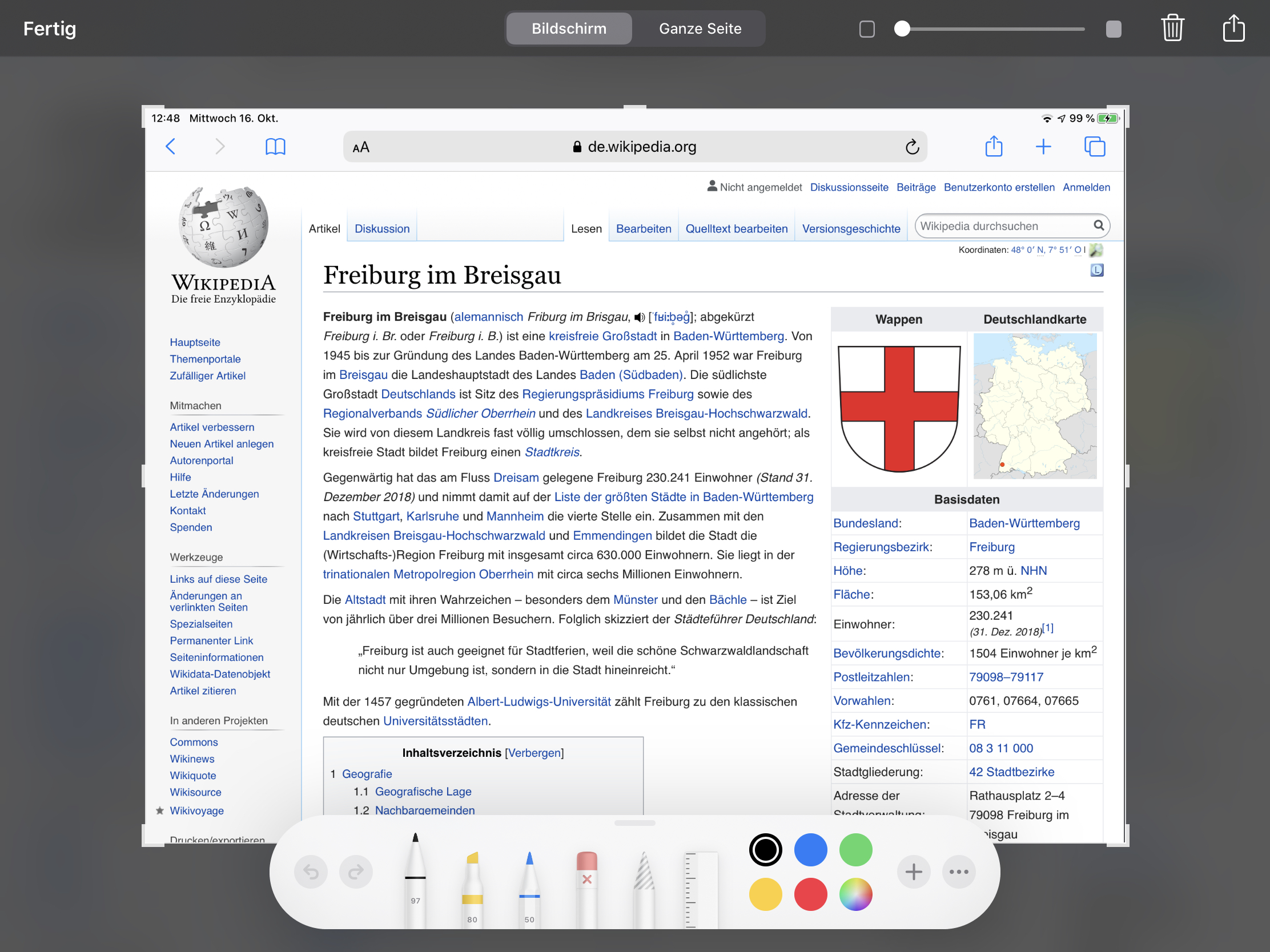Viewport: 1270px width, 952px height.
Task: Open add annotation plus menu
Action: point(913,872)
